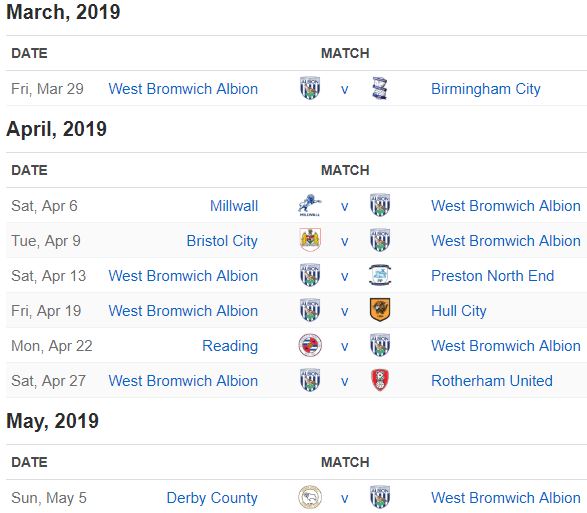This screenshot has height=513, width=587.
Task: Click the Reading club crest
Action: coord(310,345)
